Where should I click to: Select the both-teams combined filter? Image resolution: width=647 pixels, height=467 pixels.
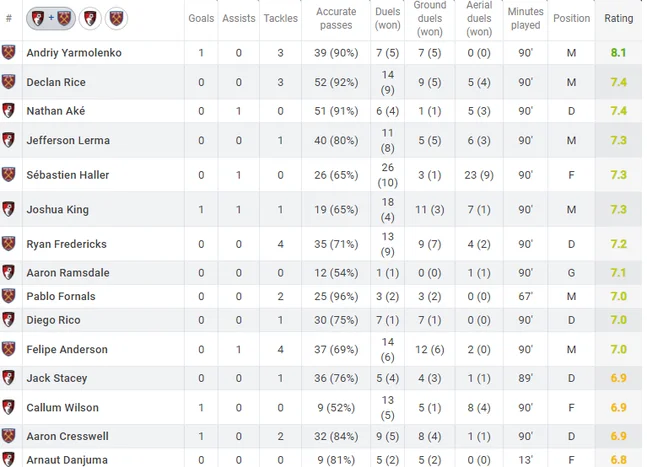pyautogui.click(x=52, y=19)
